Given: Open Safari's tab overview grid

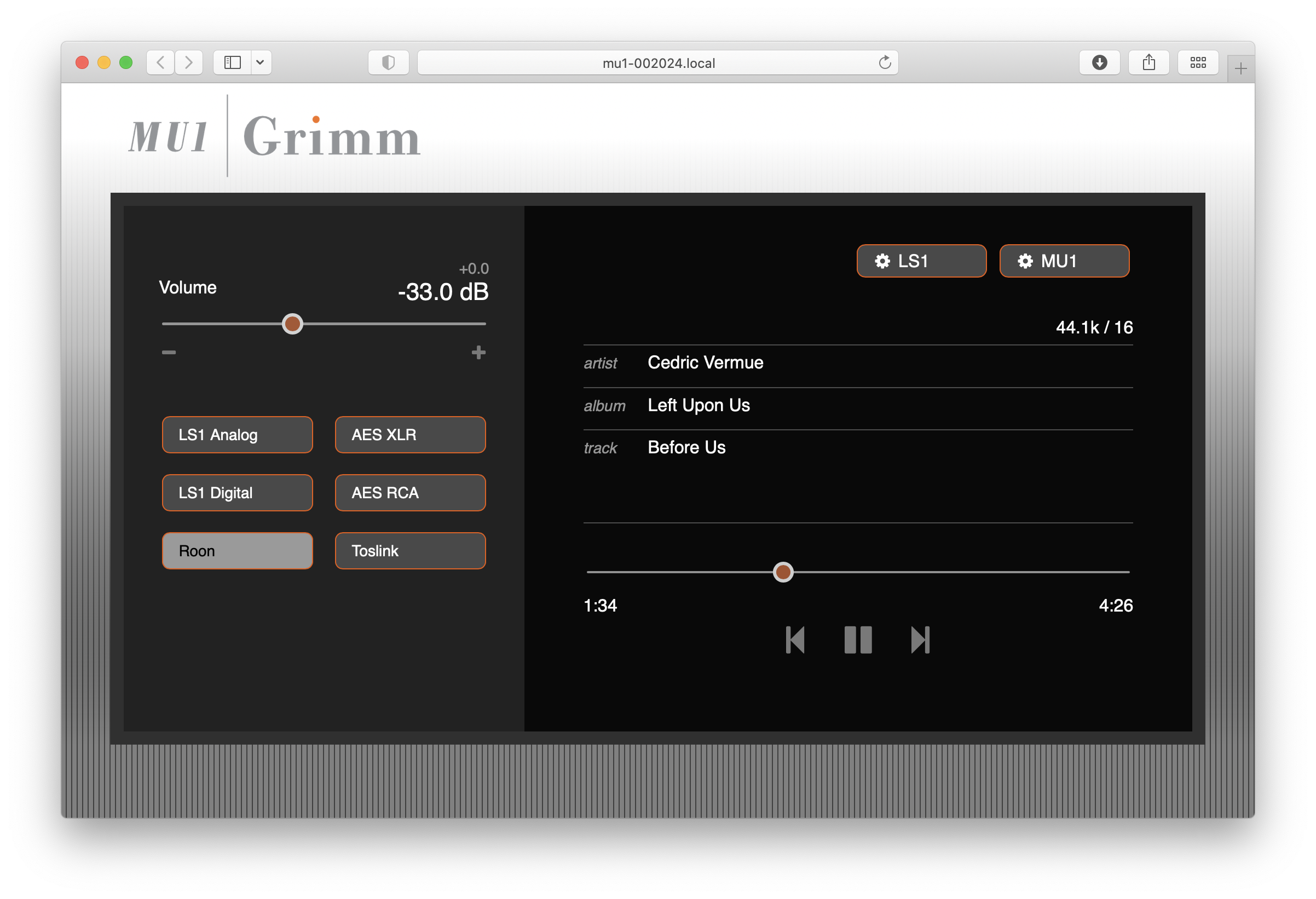Looking at the screenshot, I should pos(1198,62).
